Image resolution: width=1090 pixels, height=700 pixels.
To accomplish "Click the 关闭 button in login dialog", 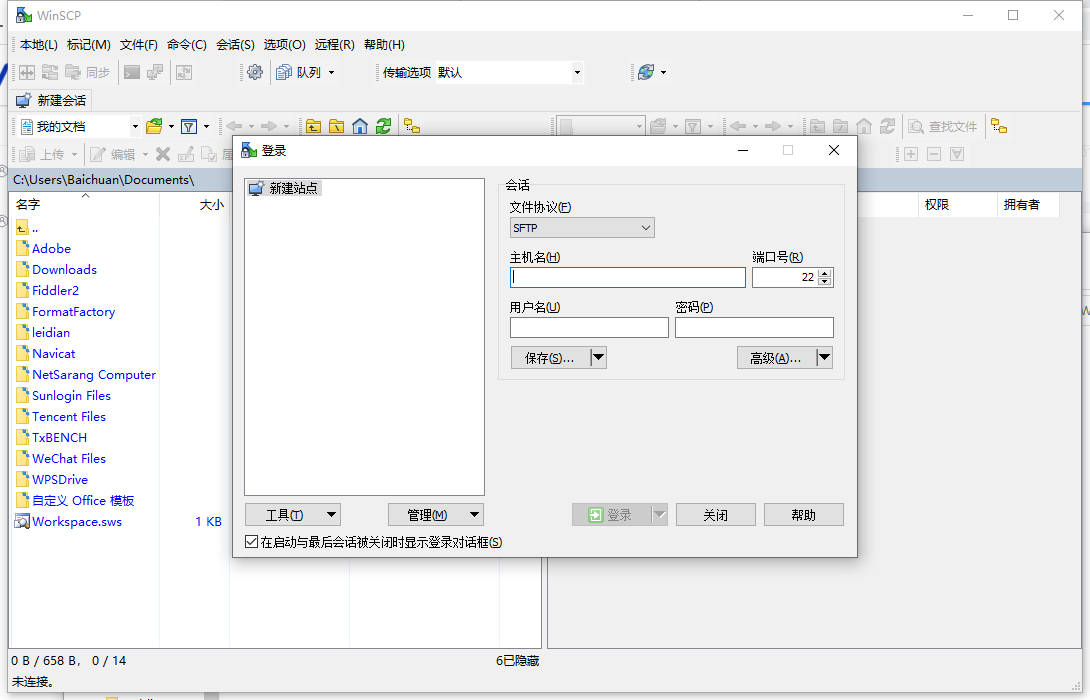I will click(715, 514).
